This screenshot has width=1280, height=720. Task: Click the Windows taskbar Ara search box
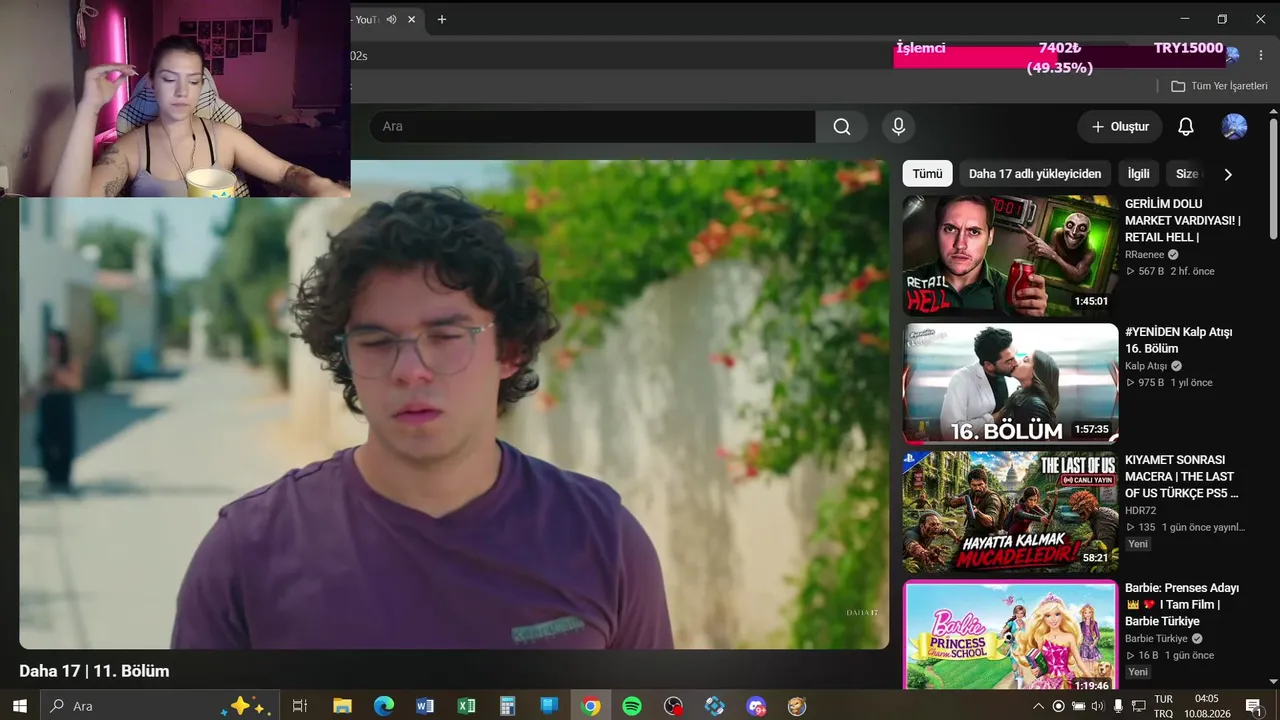158,706
